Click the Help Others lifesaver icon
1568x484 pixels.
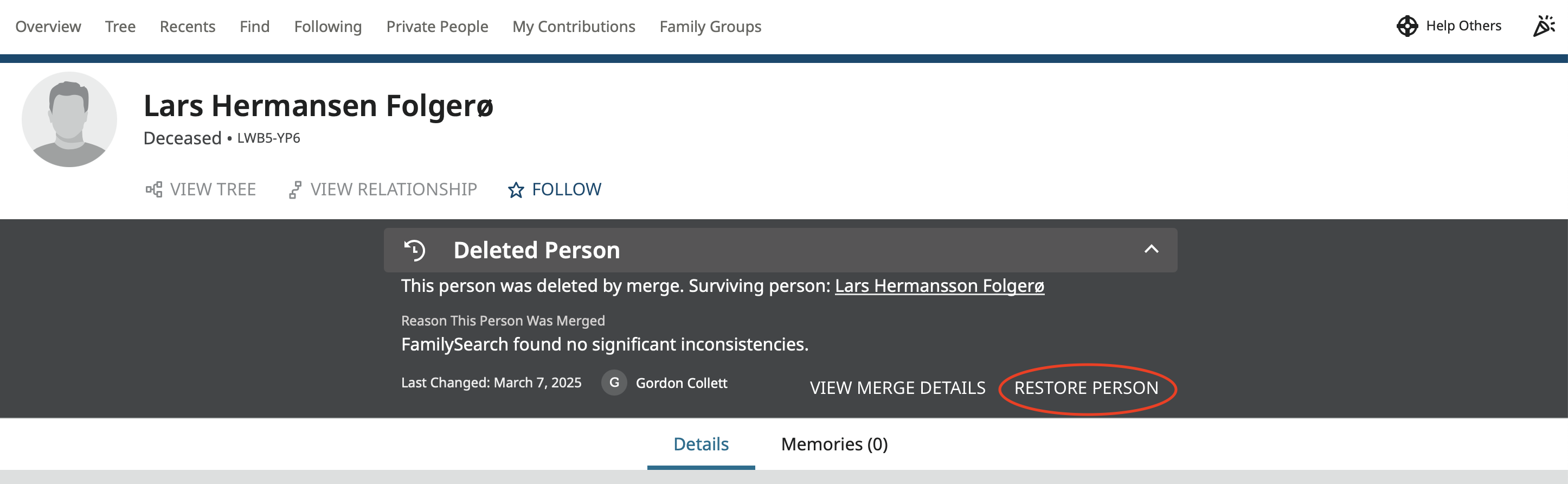coord(1406,26)
